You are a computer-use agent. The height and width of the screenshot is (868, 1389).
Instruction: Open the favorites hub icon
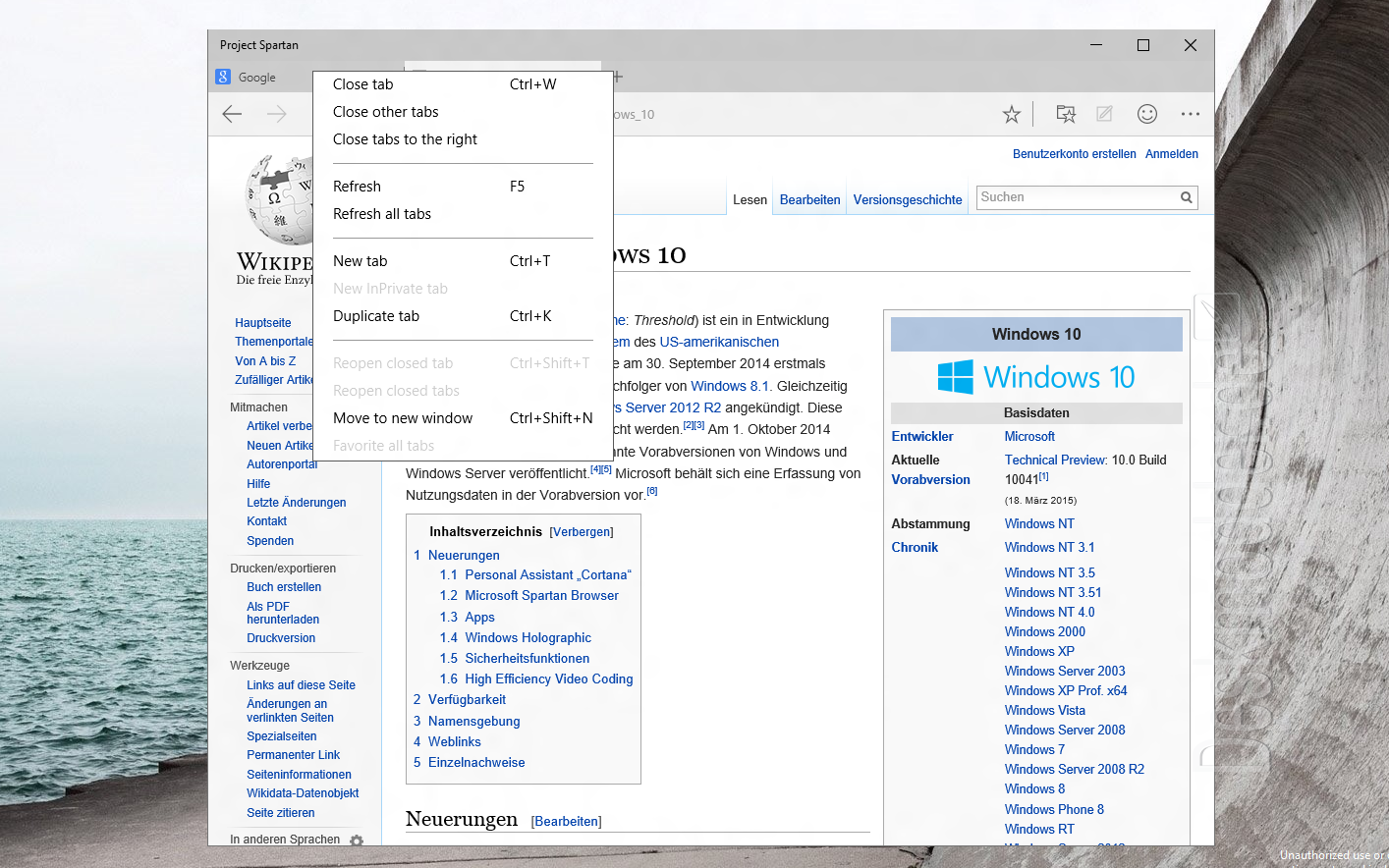coord(1066,114)
